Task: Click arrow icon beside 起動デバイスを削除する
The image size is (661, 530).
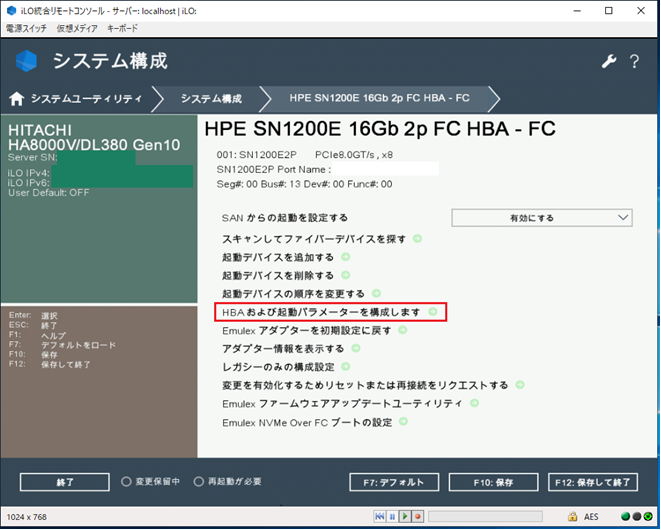Action: 346,275
